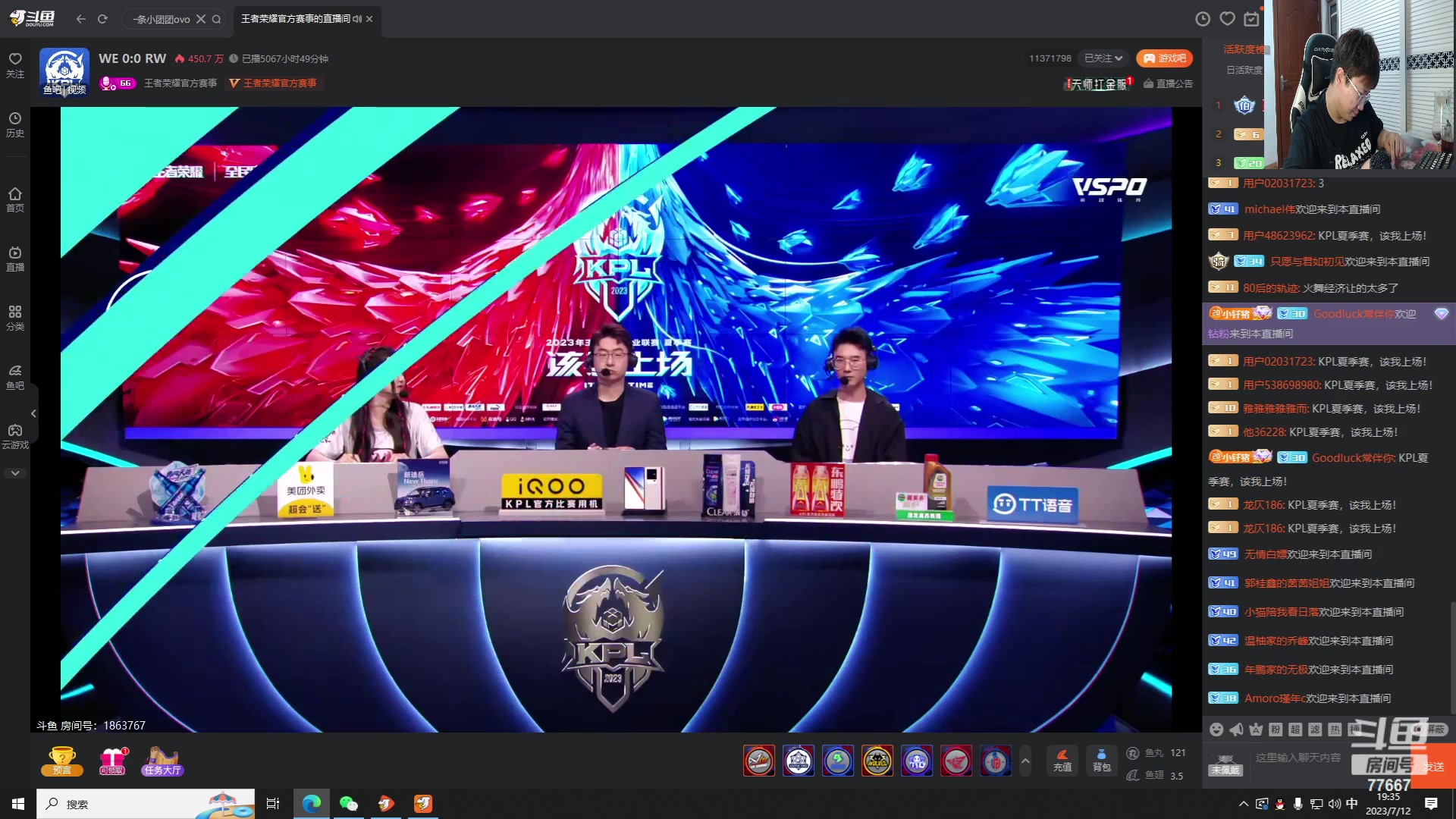Open 关注 in the left sidebar
This screenshot has height=819, width=1456.
[15, 65]
